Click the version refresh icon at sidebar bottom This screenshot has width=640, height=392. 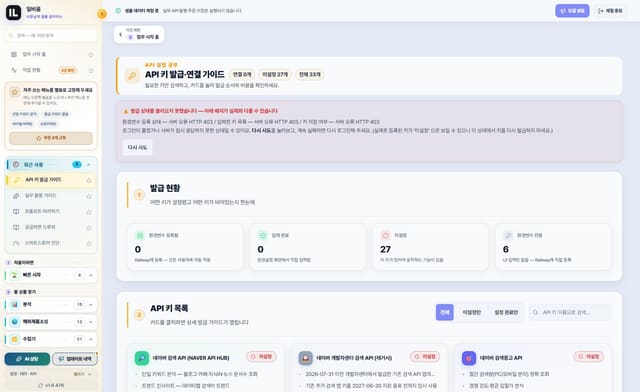pyautogui.click(x=40, y=385)
